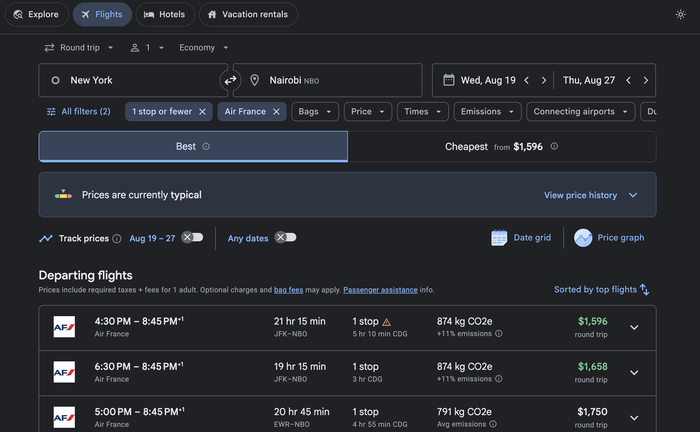The height and width of the screenshot is (432, 700).
Task: Open the Price graph
Action: point(609,238)
